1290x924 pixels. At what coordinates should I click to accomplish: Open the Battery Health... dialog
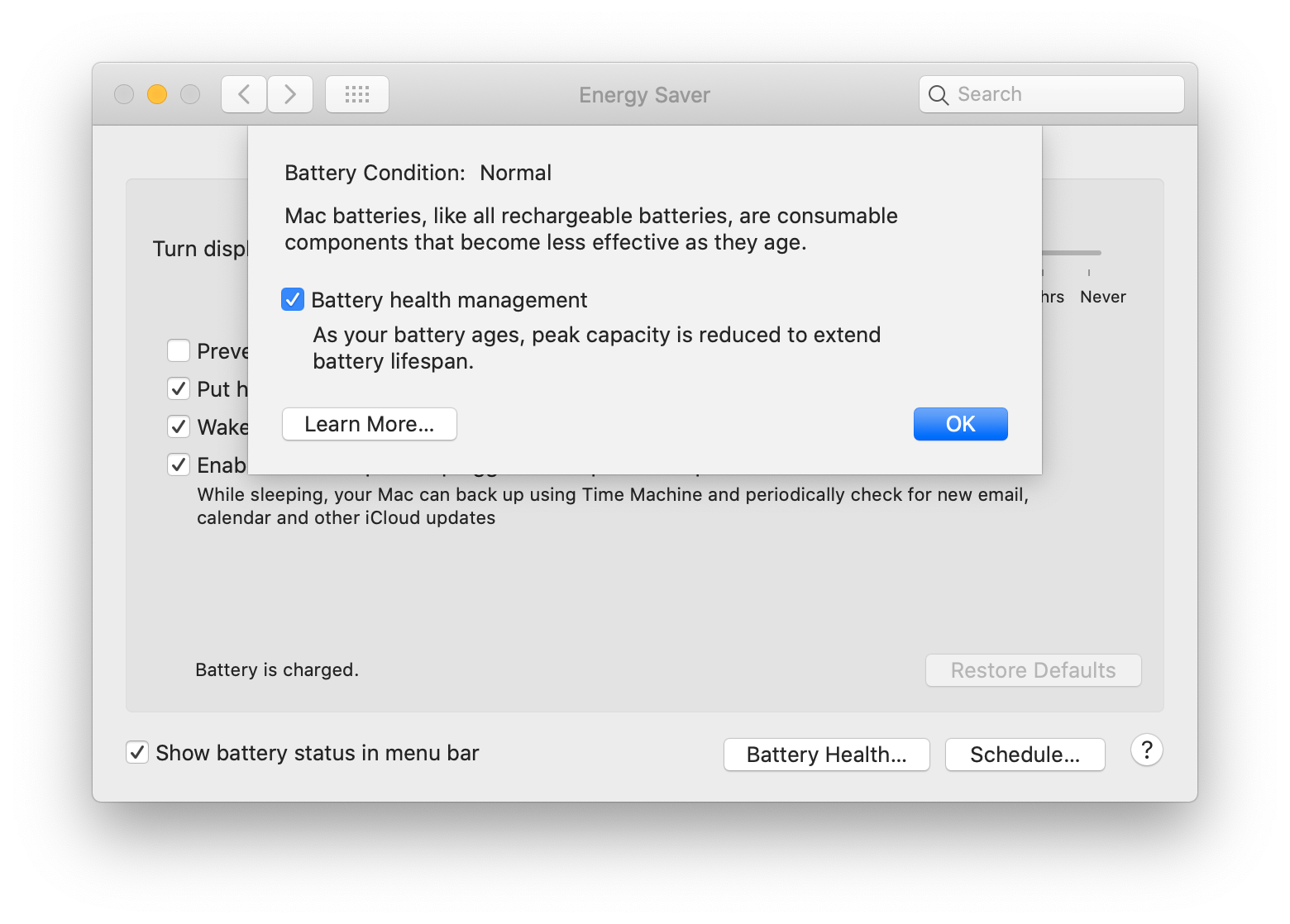pyautogui.click(x=826, y=755)
